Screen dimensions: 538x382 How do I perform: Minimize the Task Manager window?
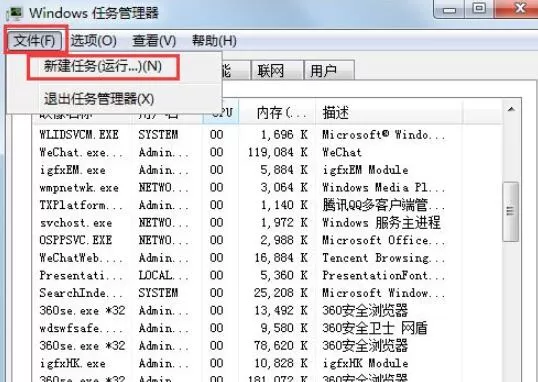pyautogui.click(x=449, y=9)
